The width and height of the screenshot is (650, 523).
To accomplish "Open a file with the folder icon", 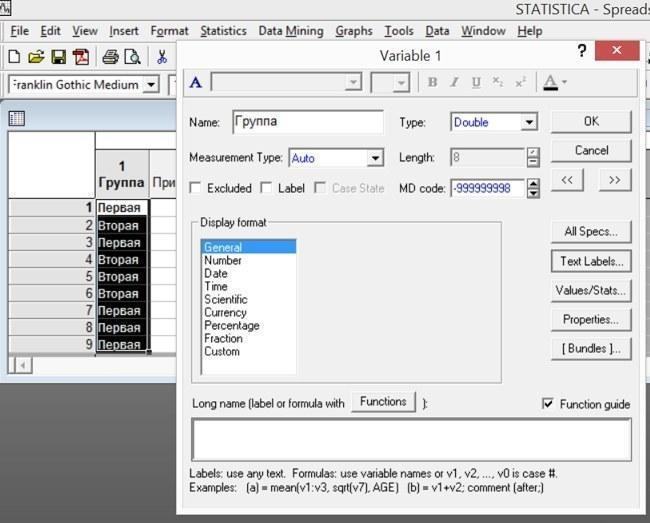I will pos(36,56).
